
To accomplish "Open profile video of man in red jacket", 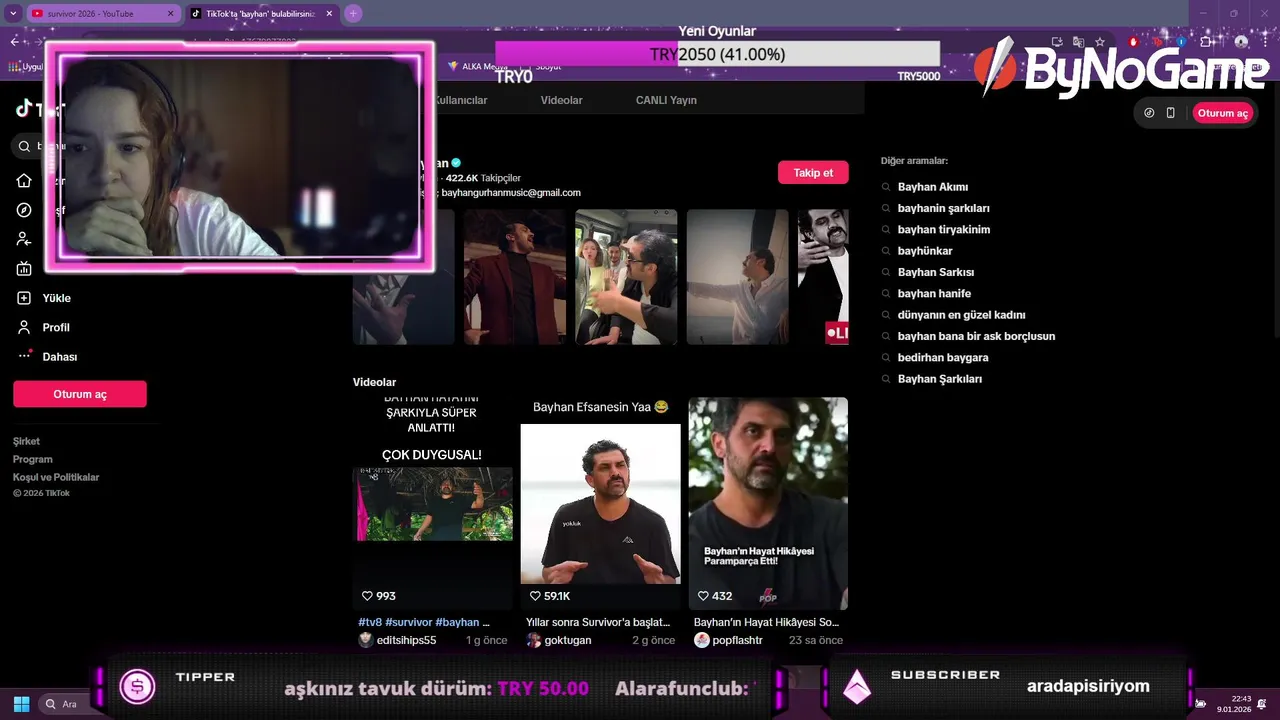I will point(514,277).
